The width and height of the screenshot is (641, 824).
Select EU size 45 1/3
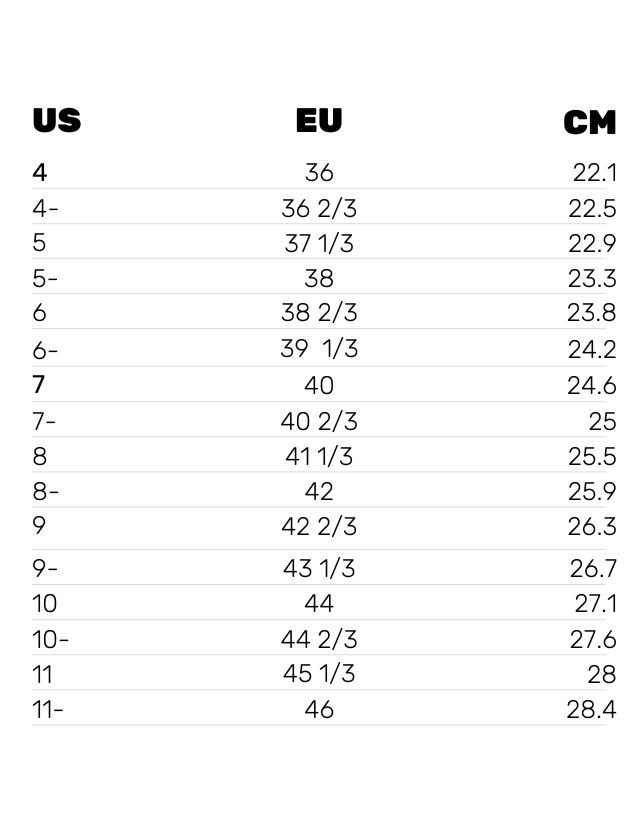coord(319,674)
